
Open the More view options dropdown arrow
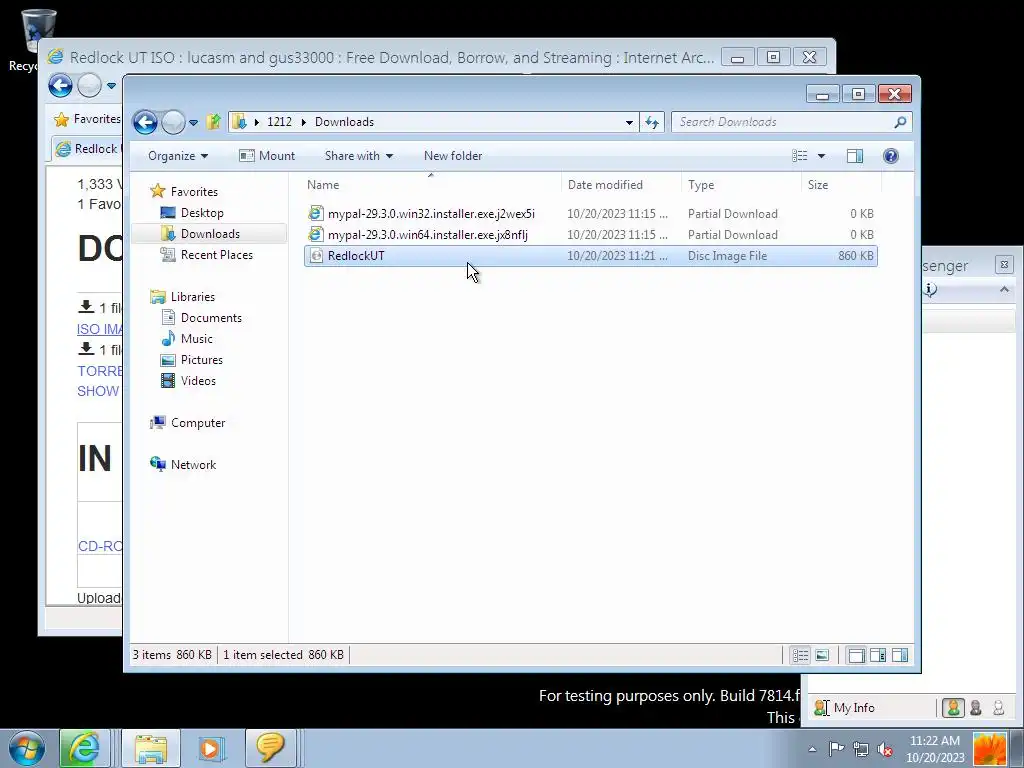(x=822, y=155)
